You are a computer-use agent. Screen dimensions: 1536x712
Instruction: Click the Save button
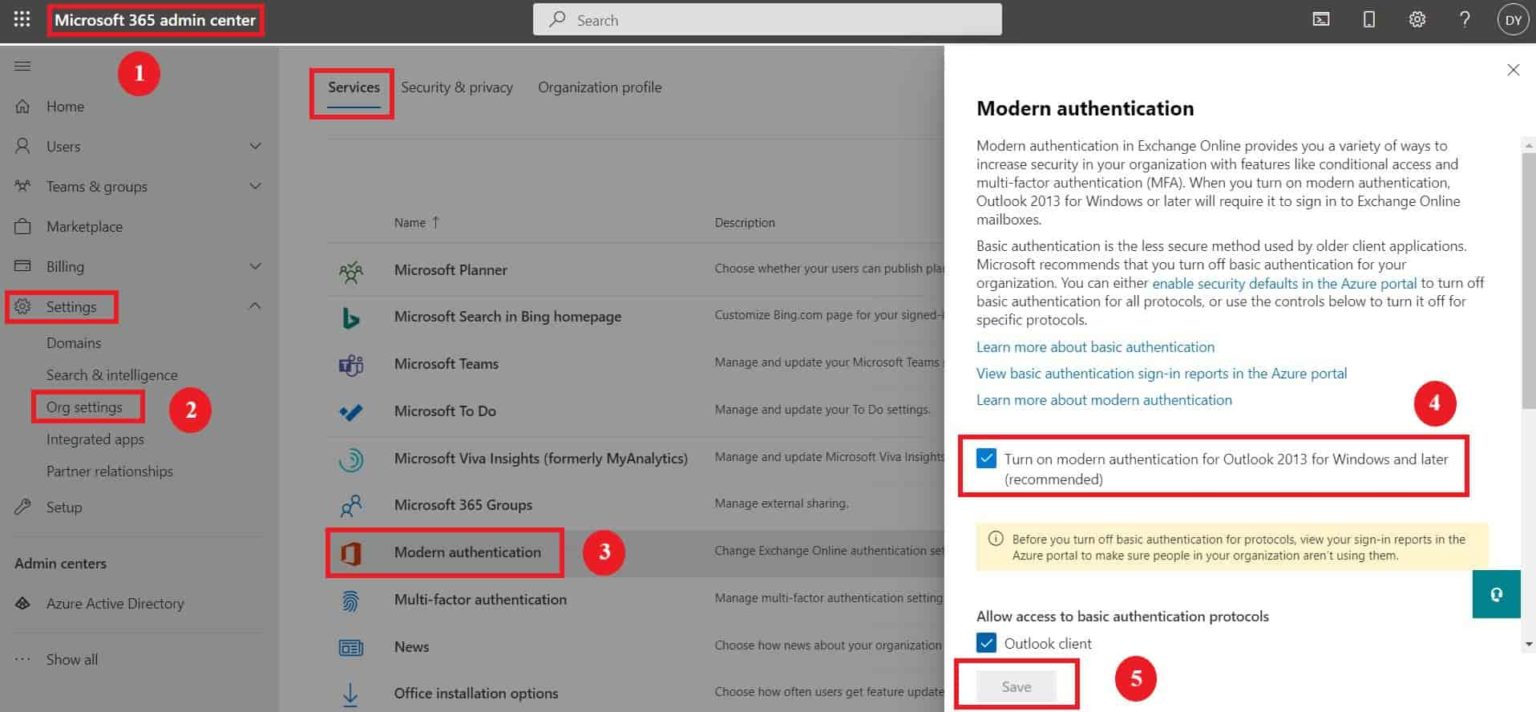pos(1016,686)
